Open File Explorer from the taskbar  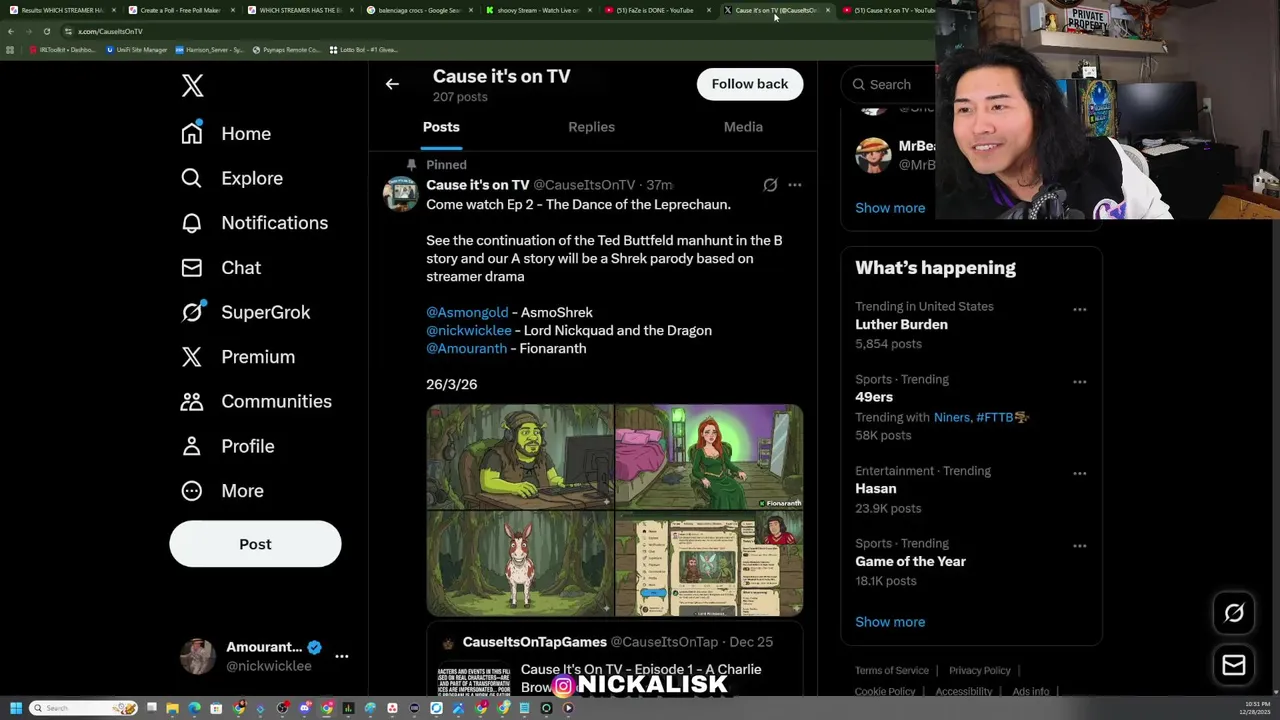(172, 708)
